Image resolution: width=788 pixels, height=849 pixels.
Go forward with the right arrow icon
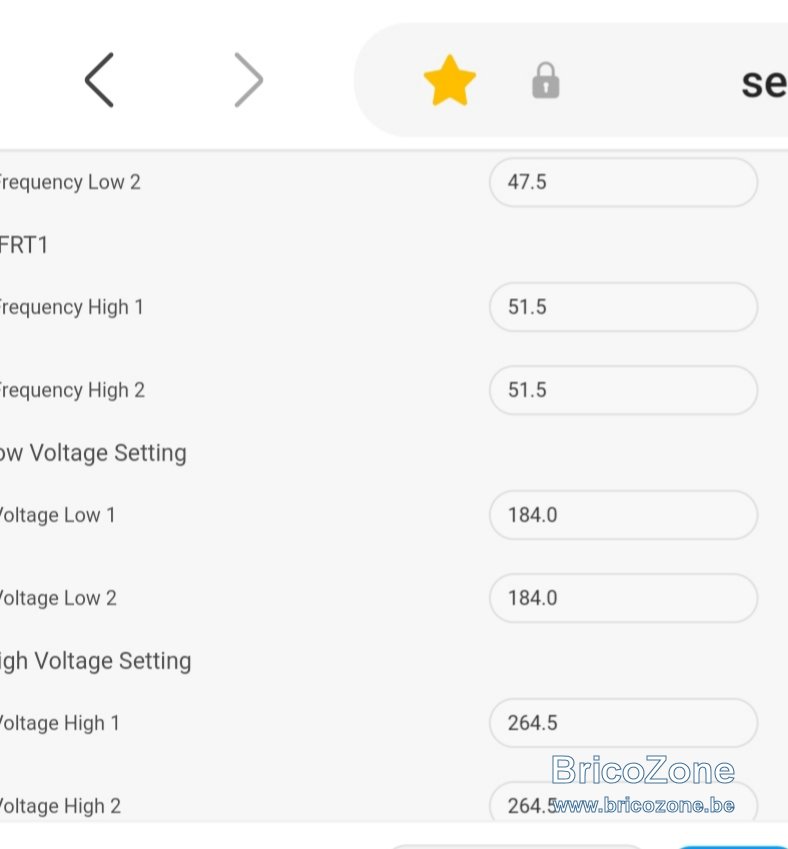click(x=249, y=80)
